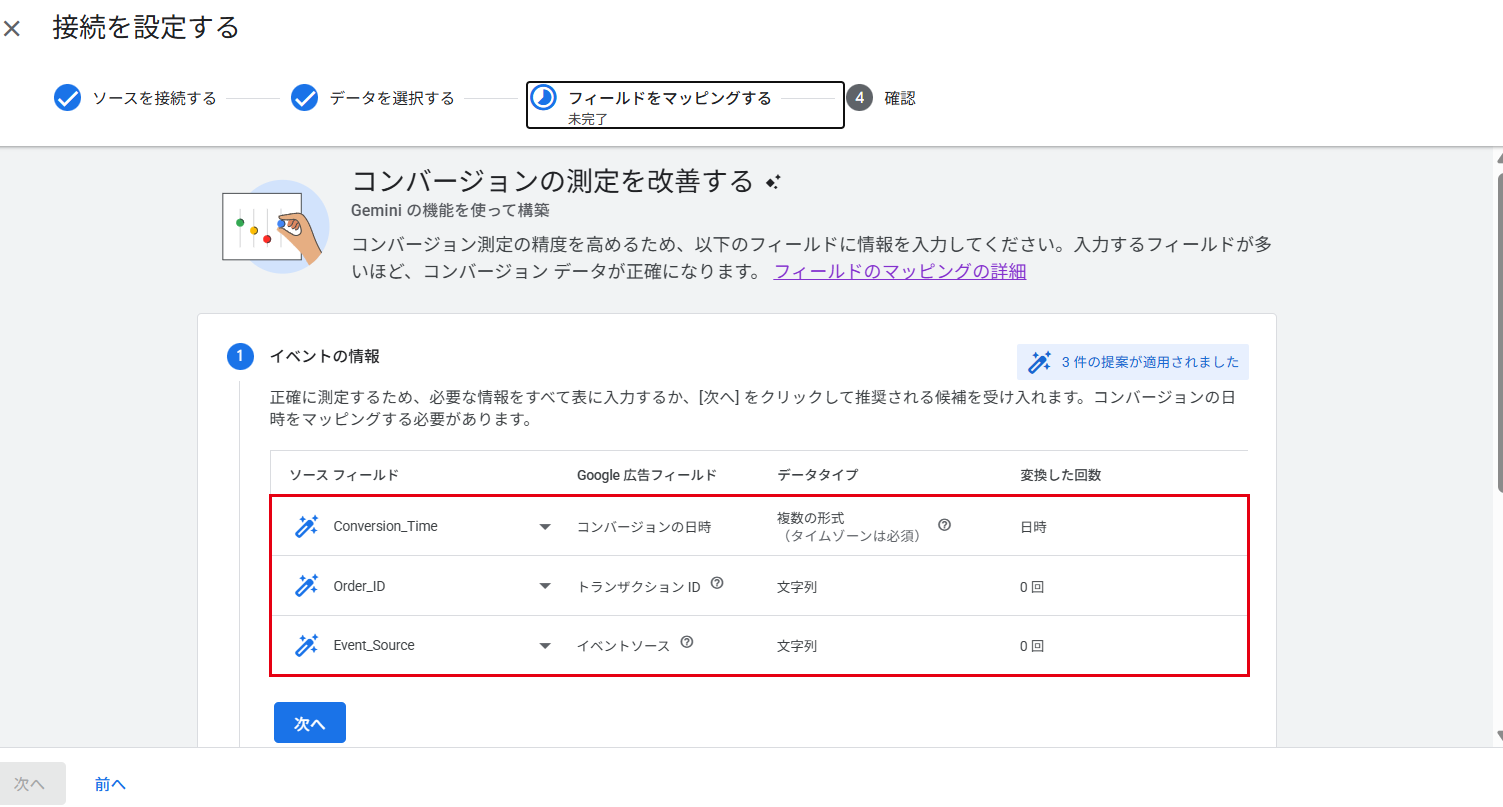Click the コンバージョンの日時 field cell
Viewport: 1503px width, 807px height.
click(x=644, y=527)
